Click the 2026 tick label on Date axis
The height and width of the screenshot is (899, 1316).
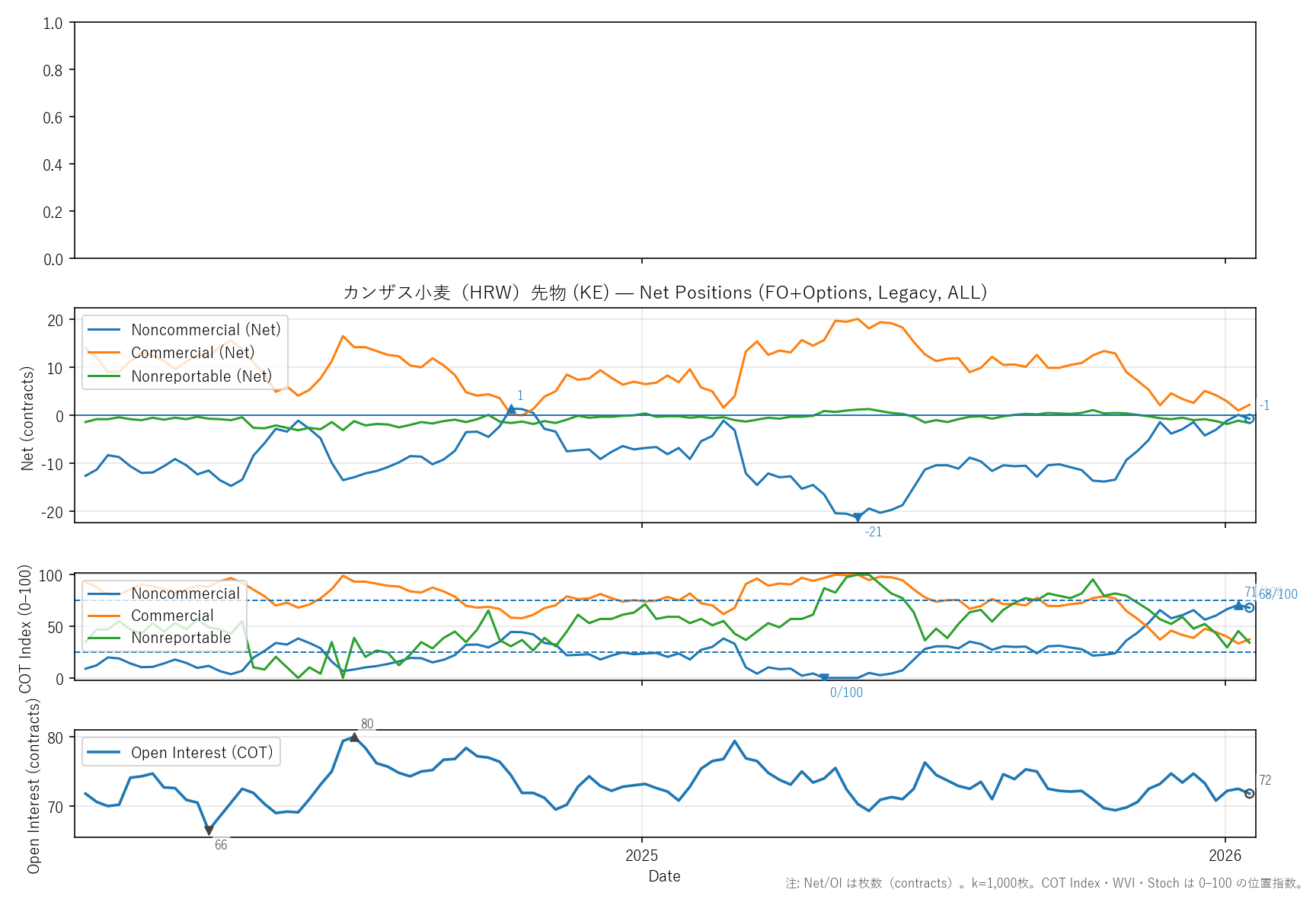[1225, 856]
